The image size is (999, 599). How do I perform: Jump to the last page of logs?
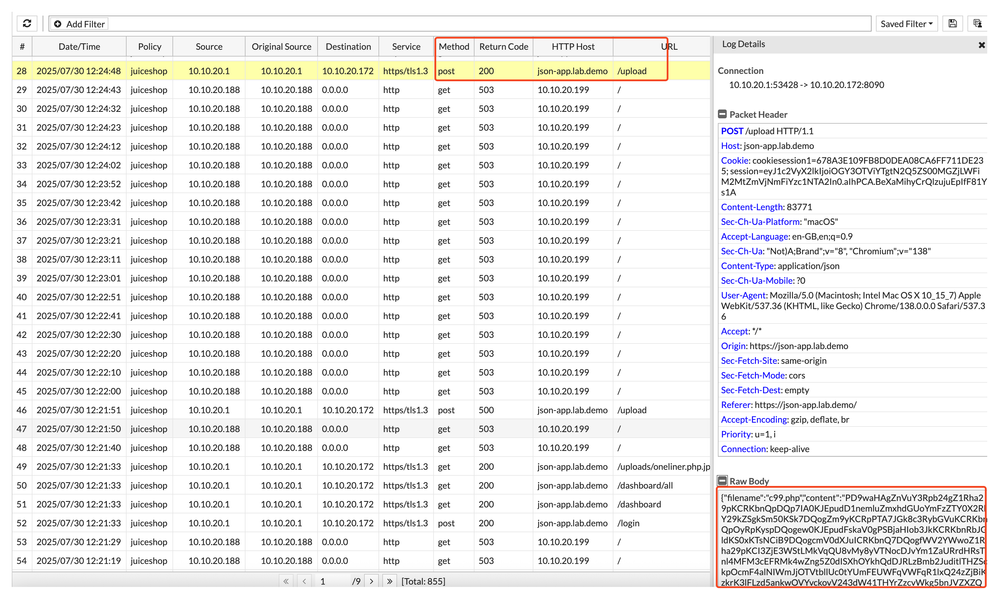[389, 581]
